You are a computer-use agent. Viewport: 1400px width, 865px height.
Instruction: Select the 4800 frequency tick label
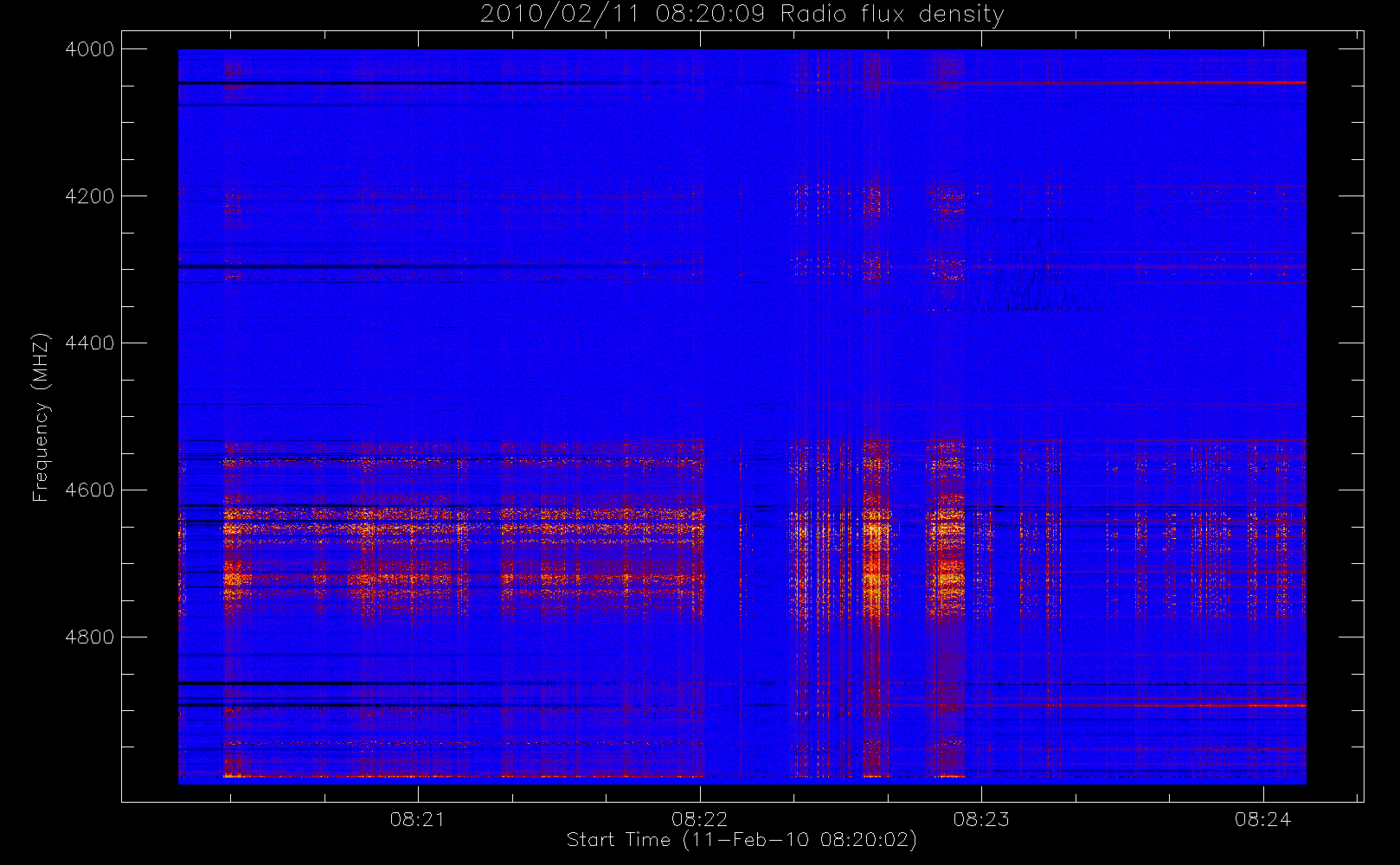click(x=90, y=638)
